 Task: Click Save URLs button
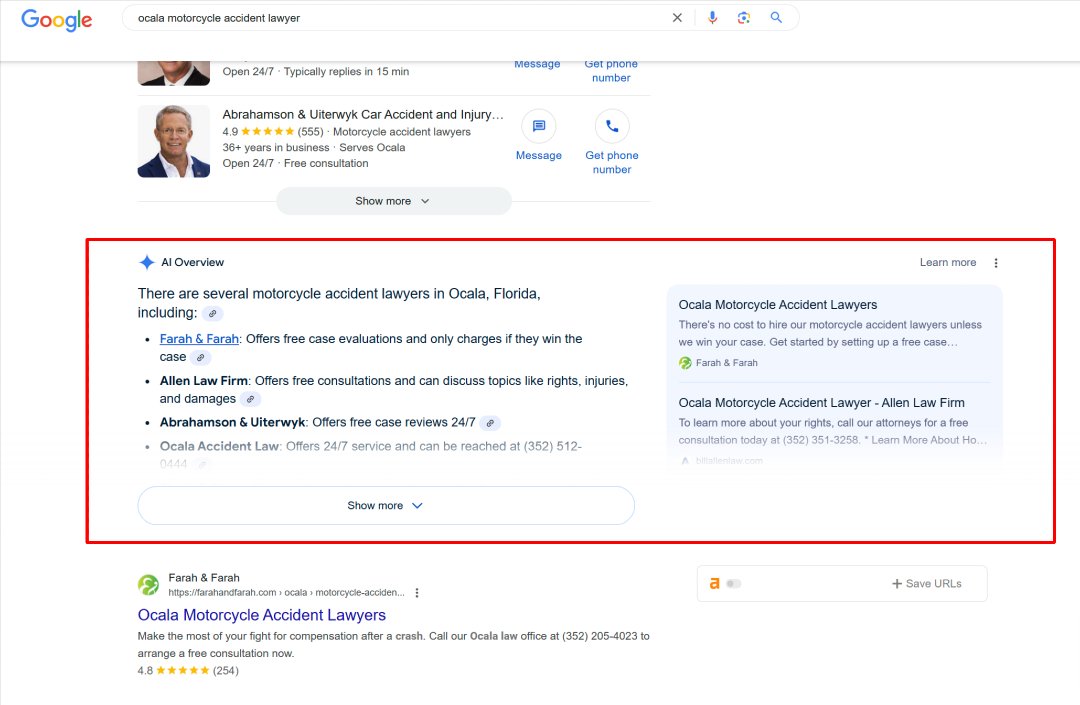(x=926, y=584)
